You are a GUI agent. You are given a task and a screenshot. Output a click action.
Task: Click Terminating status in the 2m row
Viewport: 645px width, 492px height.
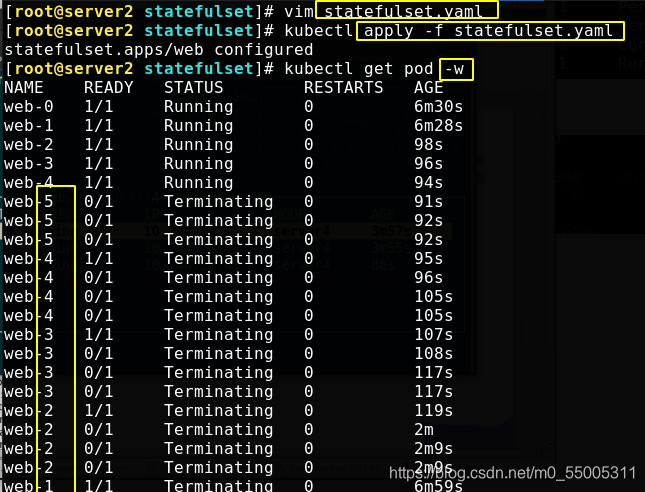(218, 430)
